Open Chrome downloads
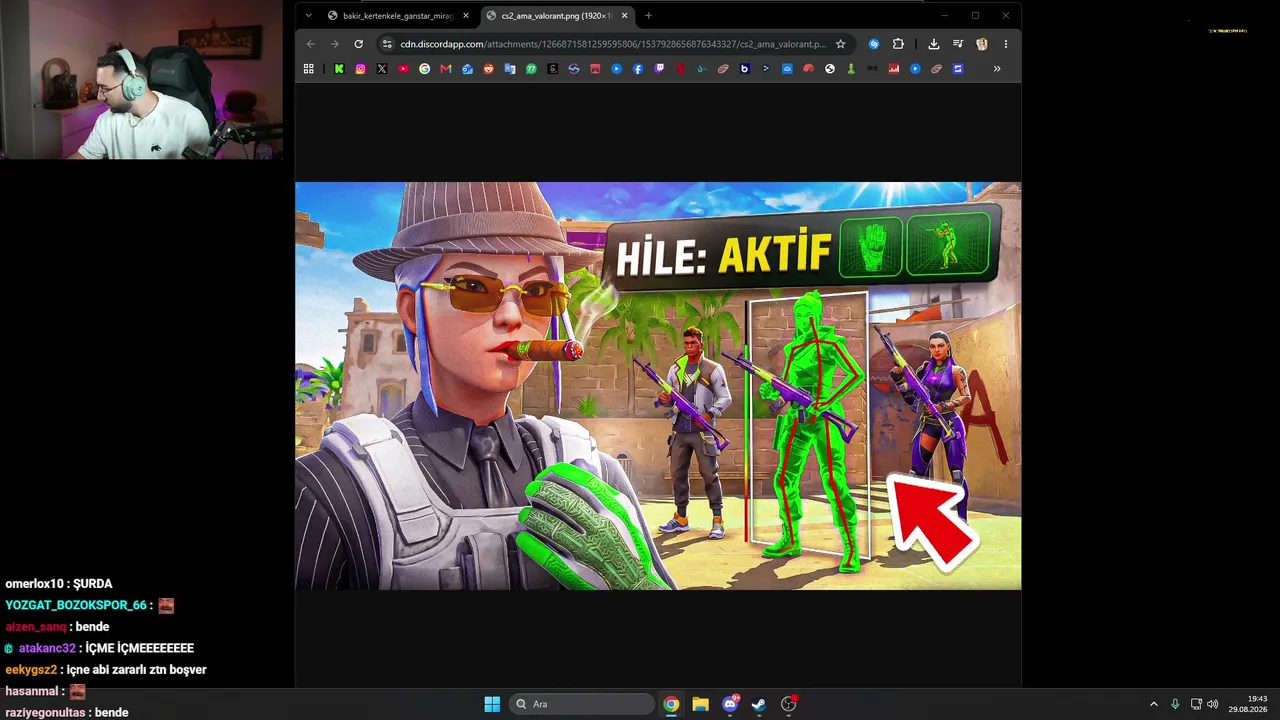 point(933,44)
